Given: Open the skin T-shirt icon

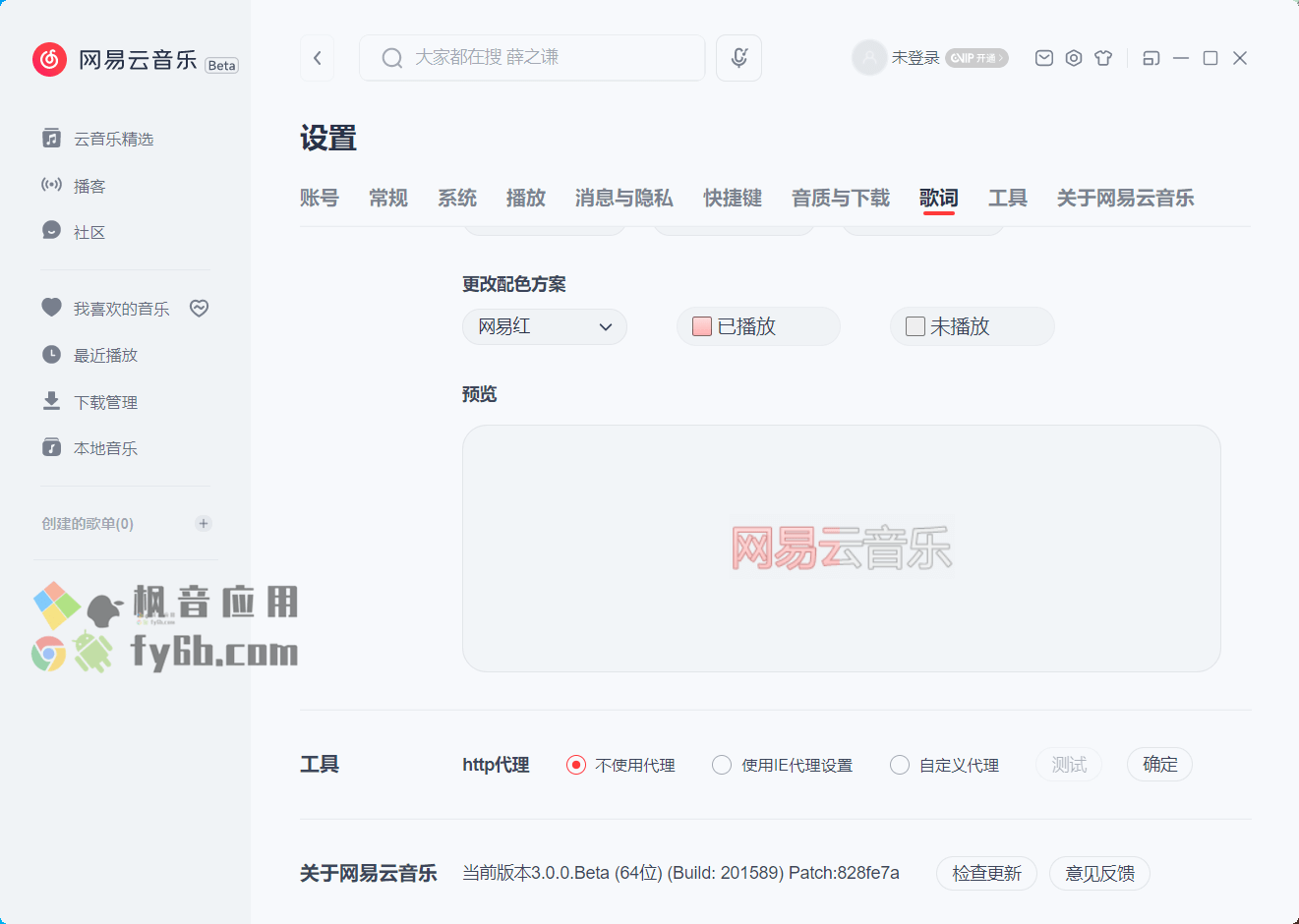Looking at the screenshot, I should [1103, 58].
